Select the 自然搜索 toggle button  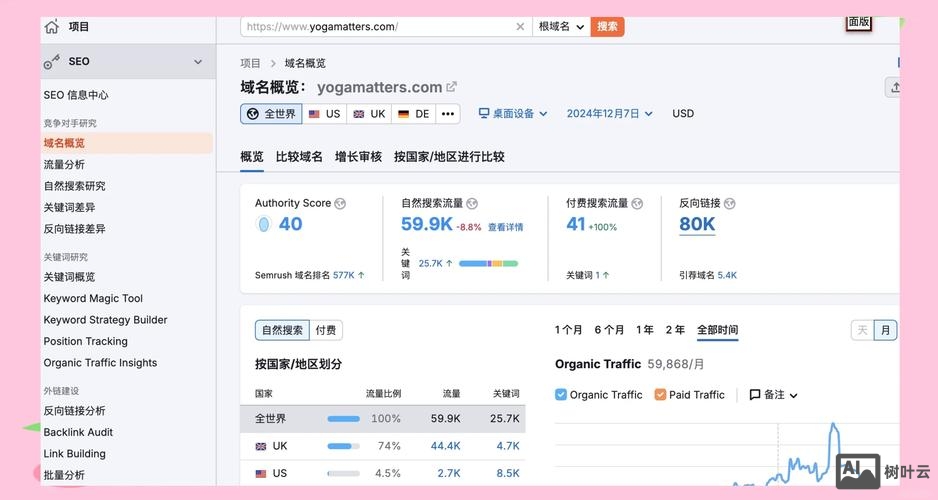[x=282, y=330]
